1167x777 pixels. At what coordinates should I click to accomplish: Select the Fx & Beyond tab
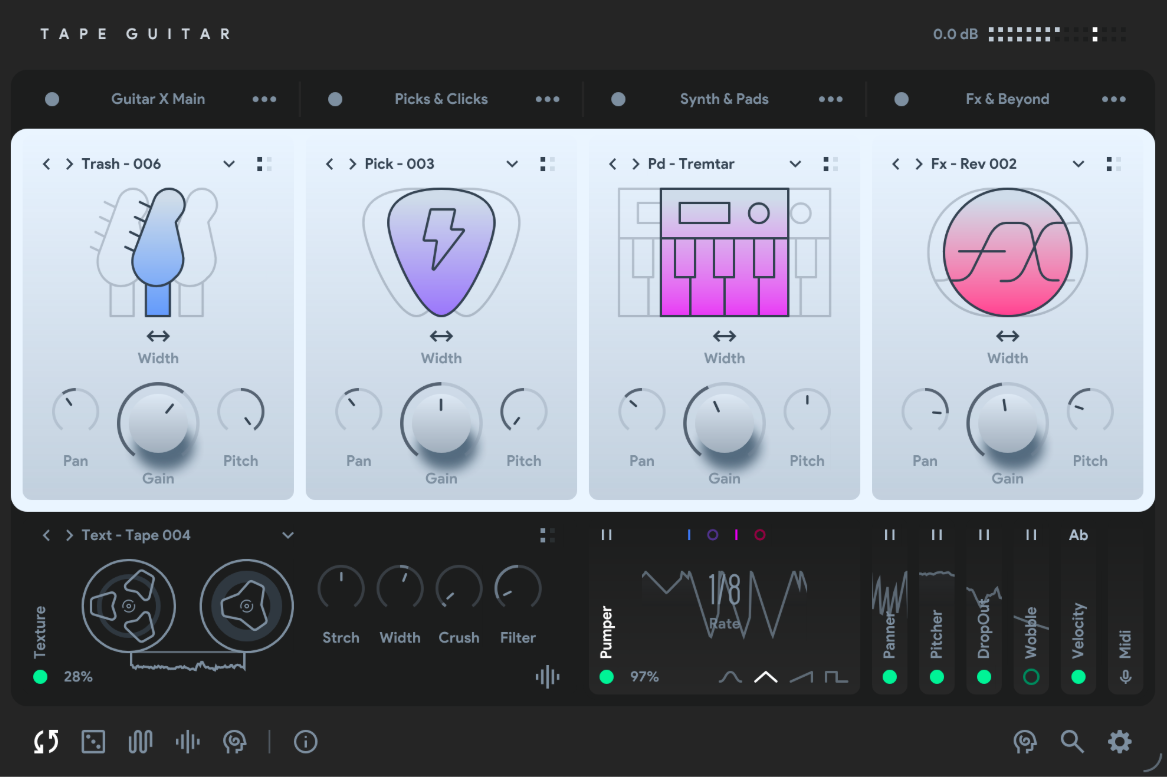tap(1008, 99)
